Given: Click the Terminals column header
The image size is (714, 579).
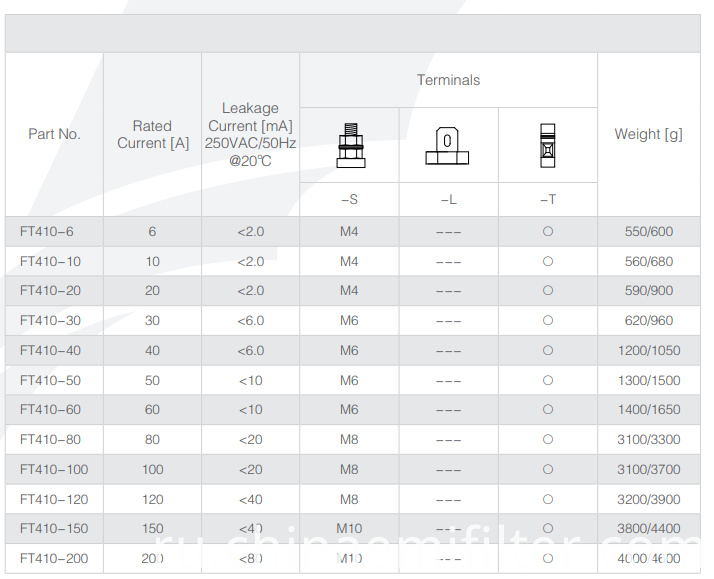Looking at the screenshot, I should pos(449,80).
